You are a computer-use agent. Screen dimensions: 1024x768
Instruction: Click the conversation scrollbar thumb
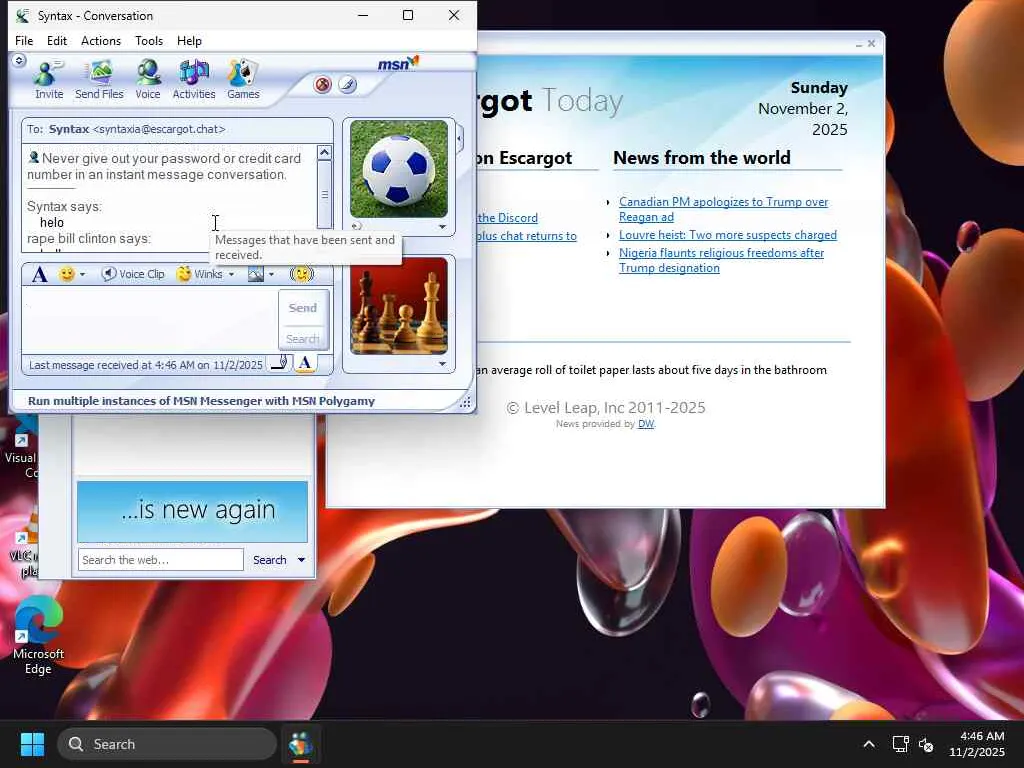click(x=325, y=194)
